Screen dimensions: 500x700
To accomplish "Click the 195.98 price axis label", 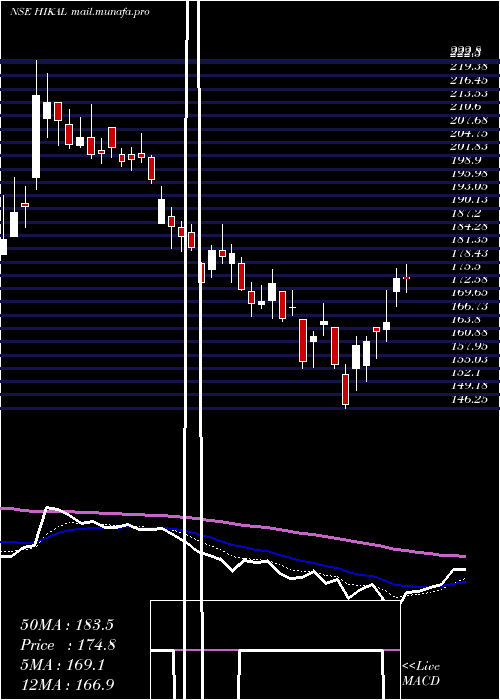I will 468,173.
